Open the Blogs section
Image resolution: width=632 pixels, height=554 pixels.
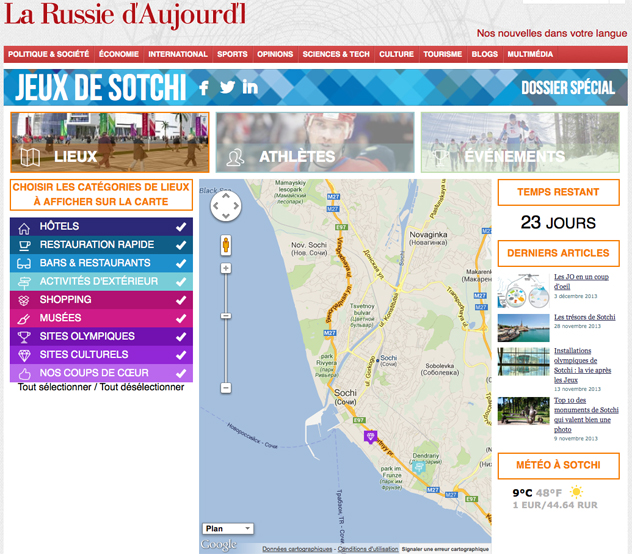click(484, 54)
